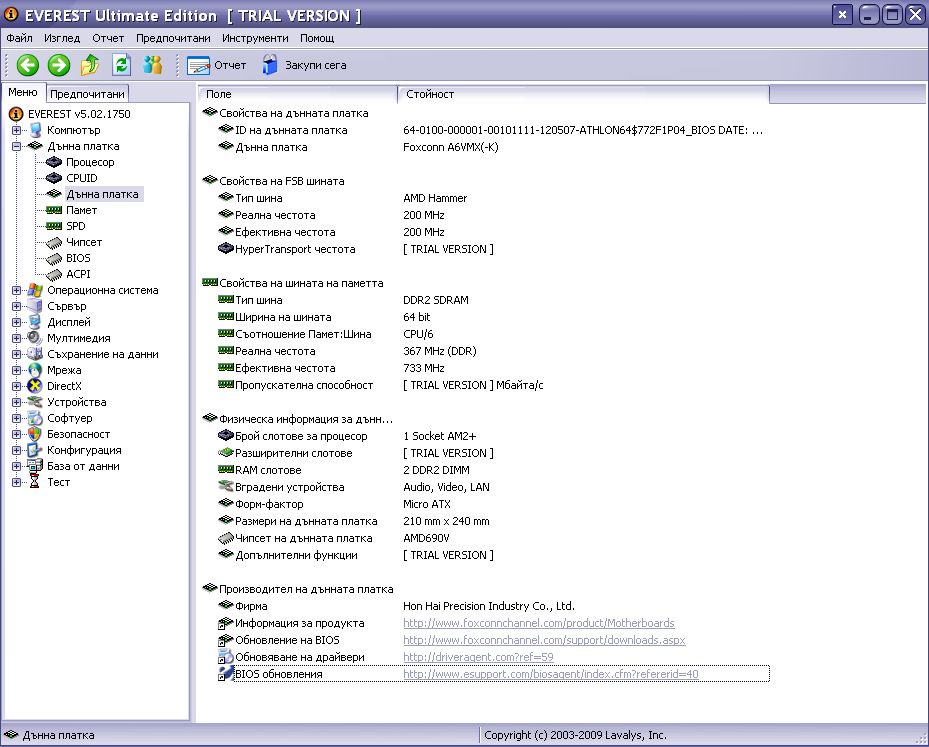Expand the Компютър tree node
This screenshot has height=747, width=929.
point(17,130)
